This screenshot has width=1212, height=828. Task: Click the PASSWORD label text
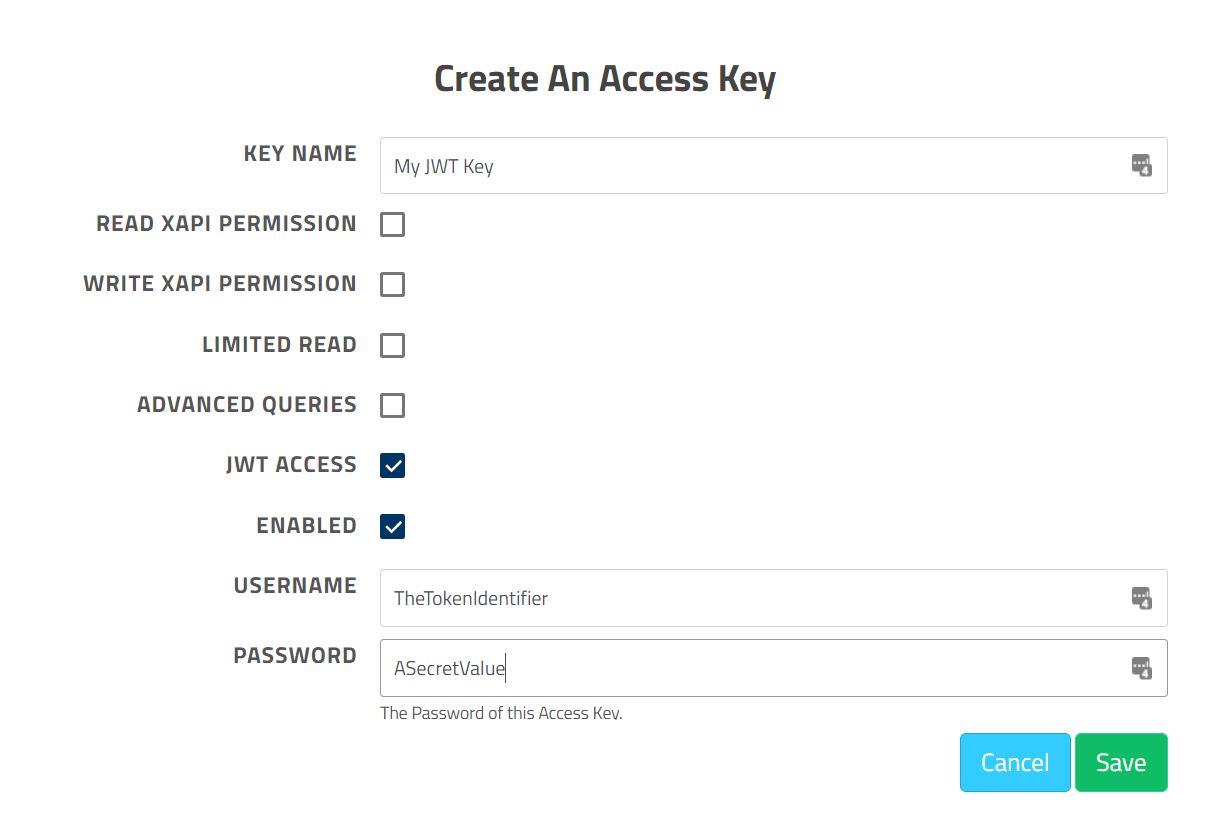[295, 656]
